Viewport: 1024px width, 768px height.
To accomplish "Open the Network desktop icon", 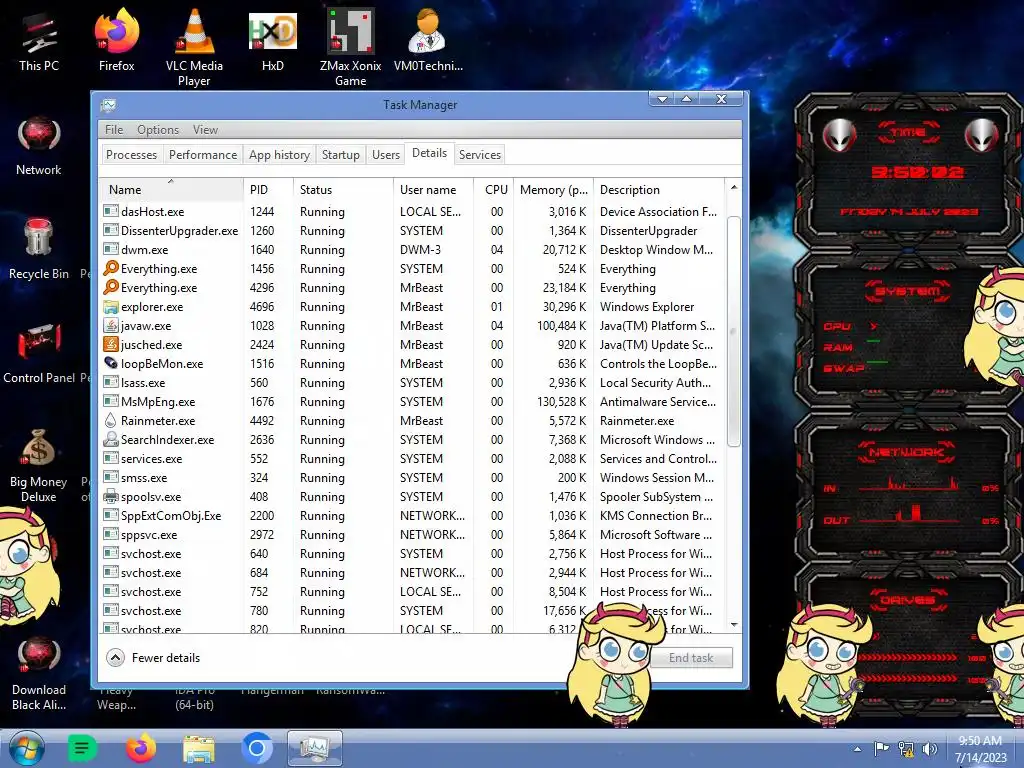I will tap(39, 145).
